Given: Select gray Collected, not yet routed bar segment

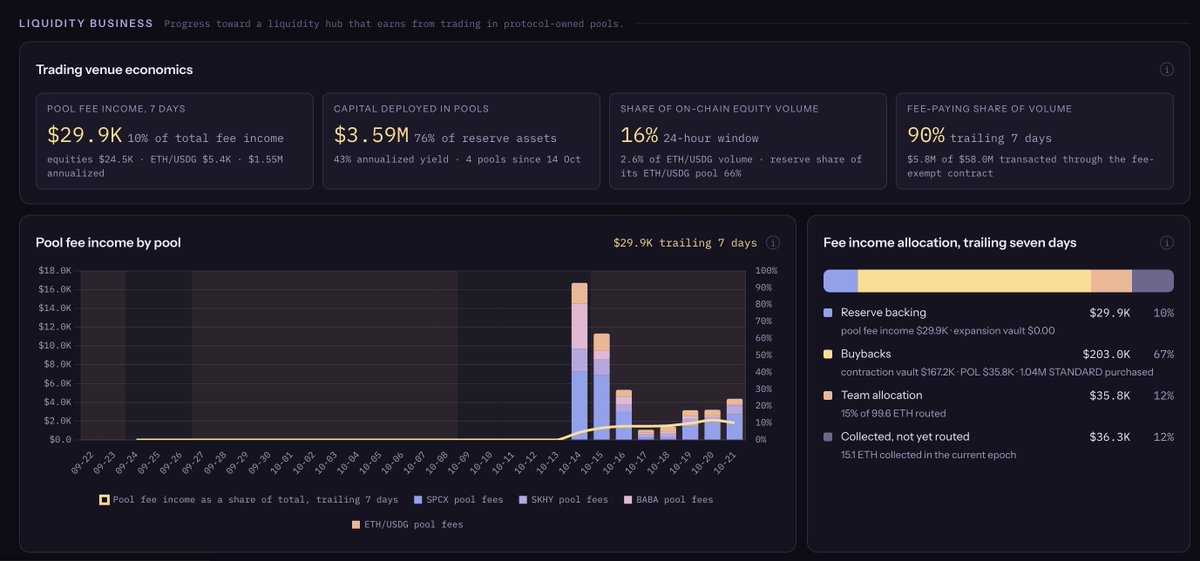Looking at the screenshot, I should 1152,281.
